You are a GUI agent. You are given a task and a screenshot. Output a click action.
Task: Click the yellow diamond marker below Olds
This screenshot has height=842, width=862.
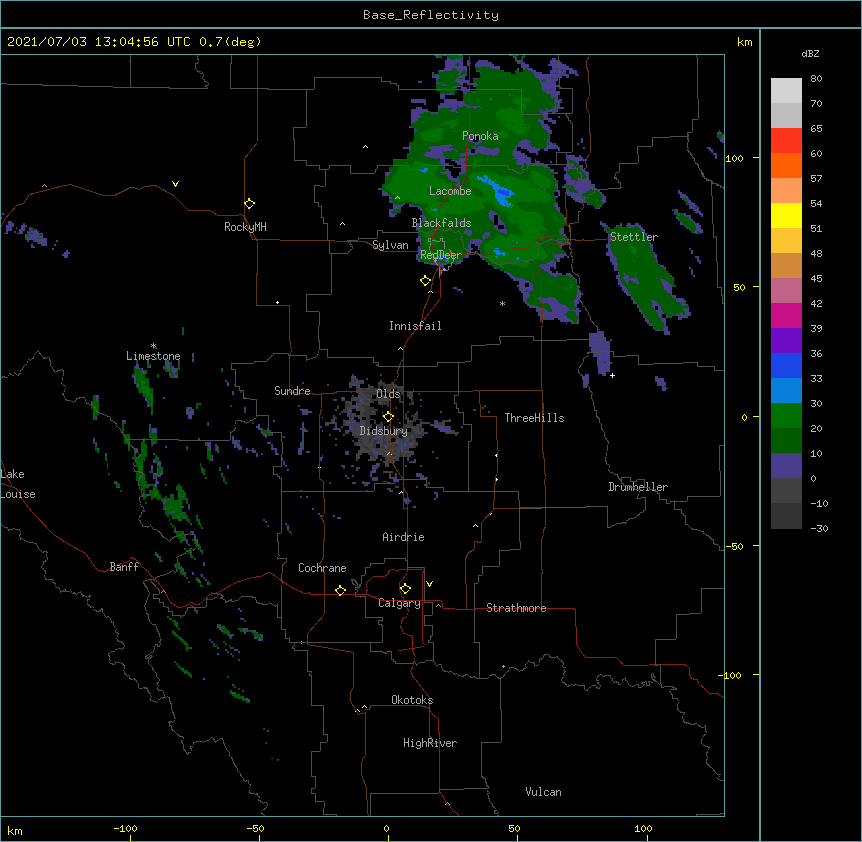tap(388, 417)
